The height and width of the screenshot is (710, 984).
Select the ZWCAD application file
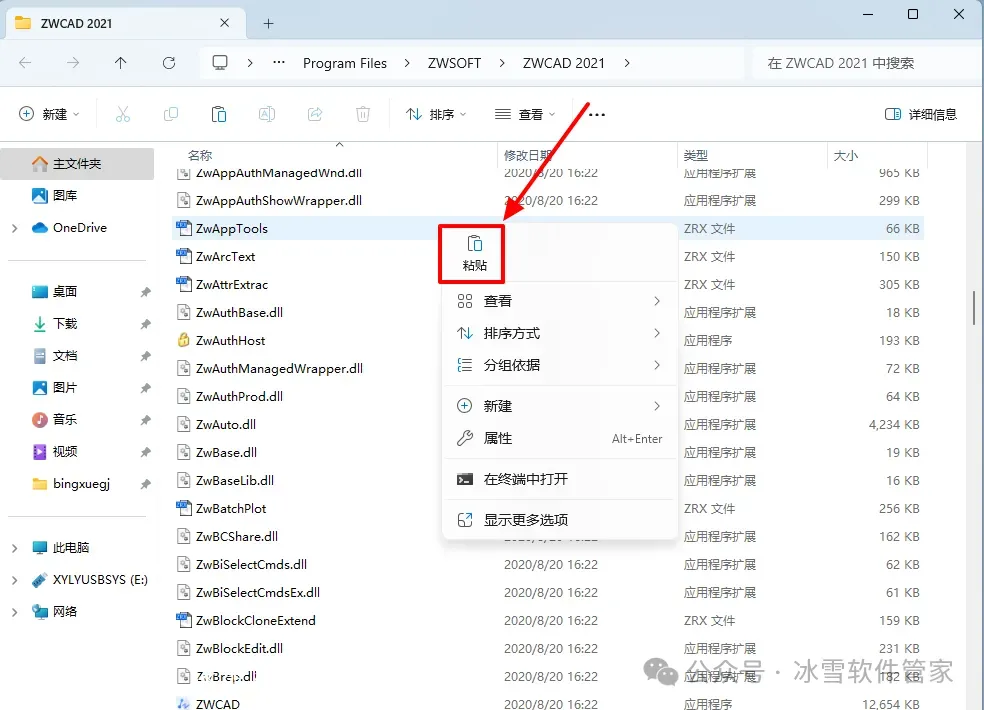tap(218, 704)
